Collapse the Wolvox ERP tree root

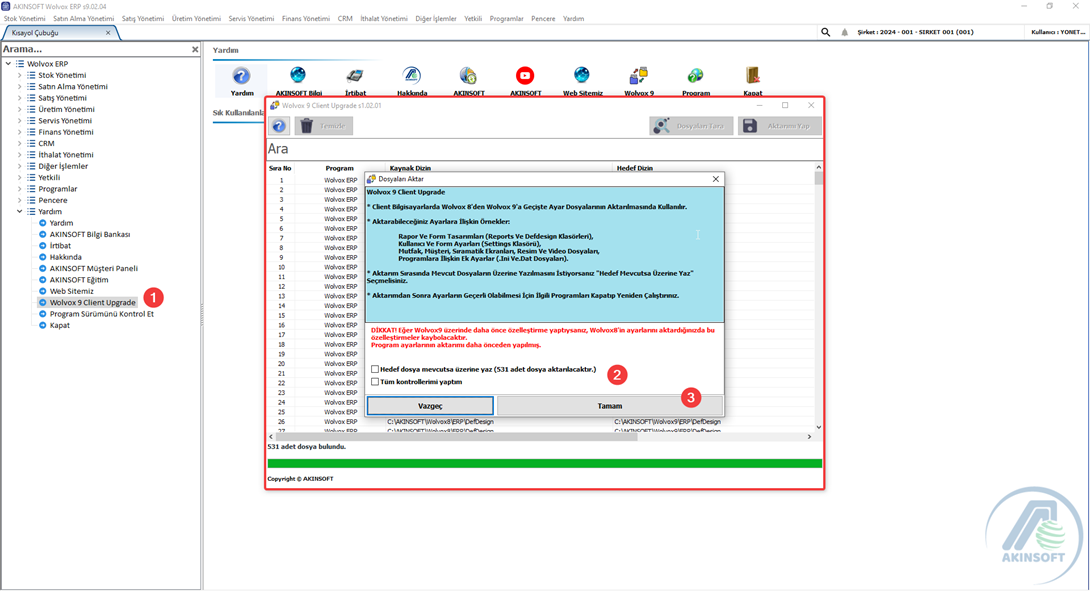pos(8,63)
